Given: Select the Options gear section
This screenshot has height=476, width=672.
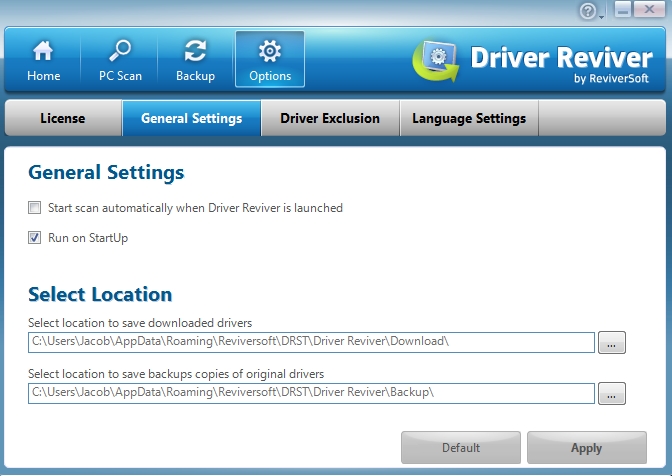Looking at the screenshot, I should (x=270, y=59).
